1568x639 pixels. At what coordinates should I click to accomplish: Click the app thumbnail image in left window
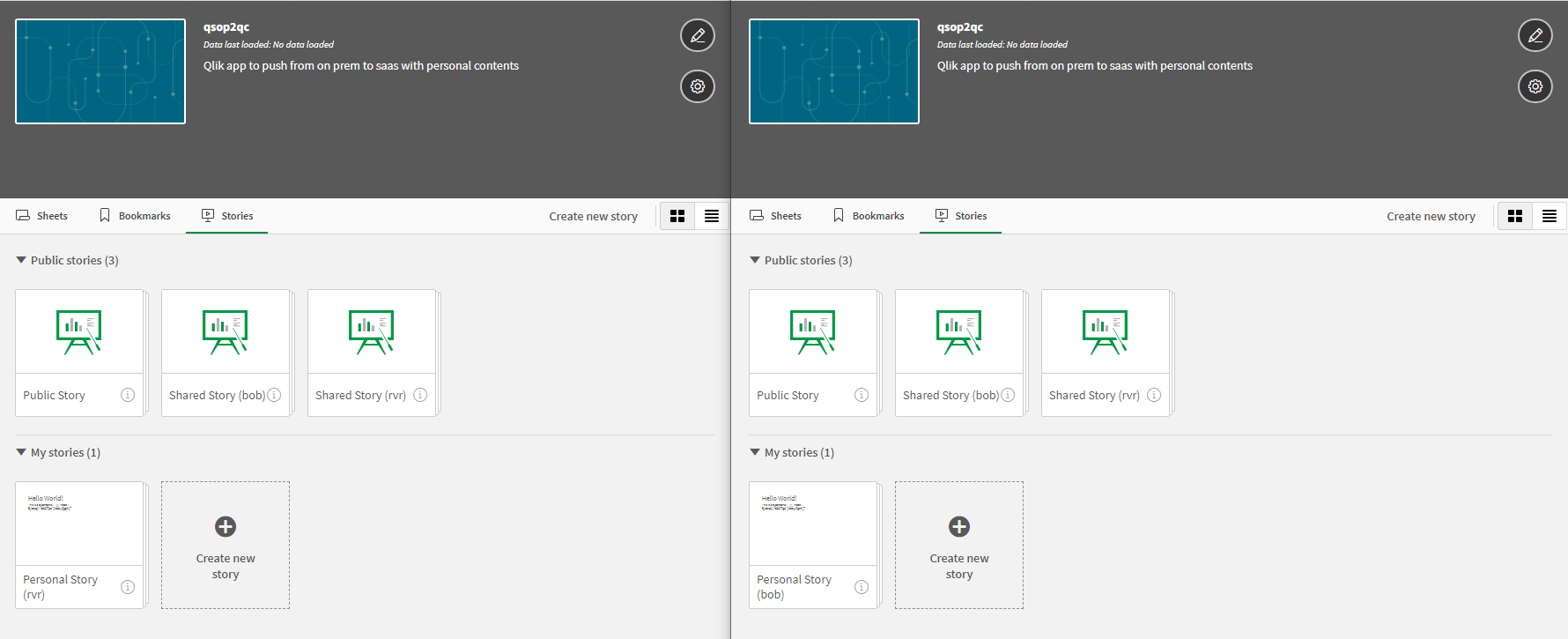pyautogui.click(x=100, y=71)
